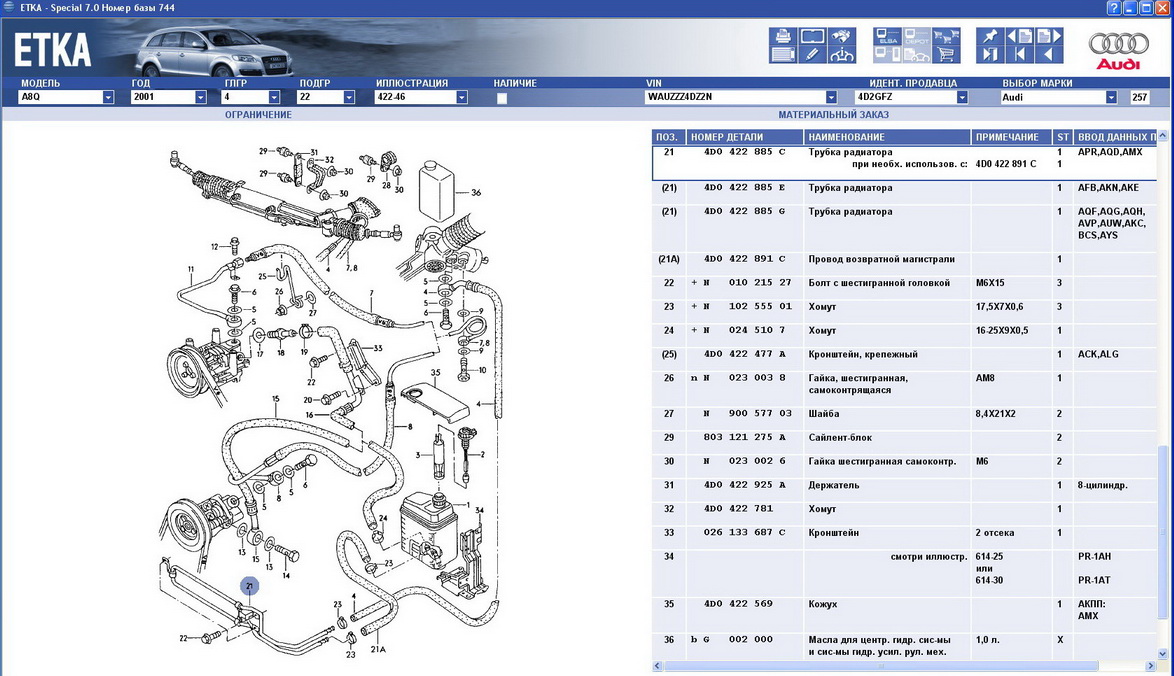Switch to the Материальный заказ tab
The height and width of the screenshot is (676, 1174).
(833, 115)
